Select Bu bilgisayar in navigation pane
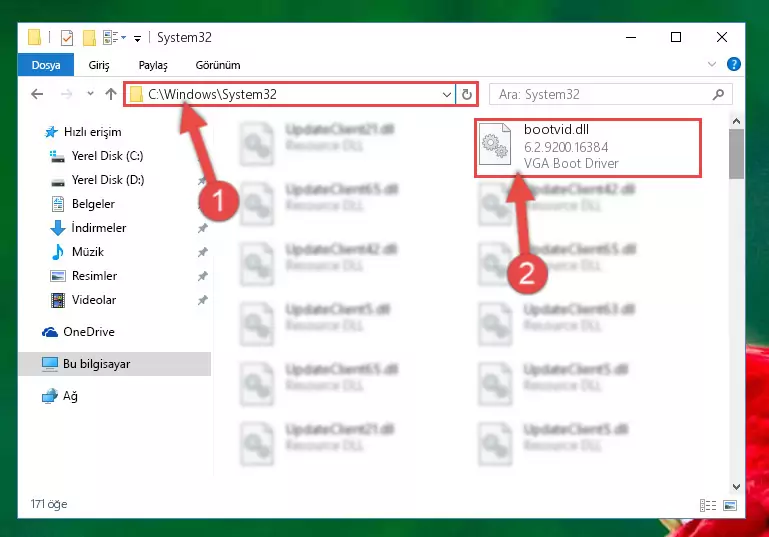 pos(115,364)
